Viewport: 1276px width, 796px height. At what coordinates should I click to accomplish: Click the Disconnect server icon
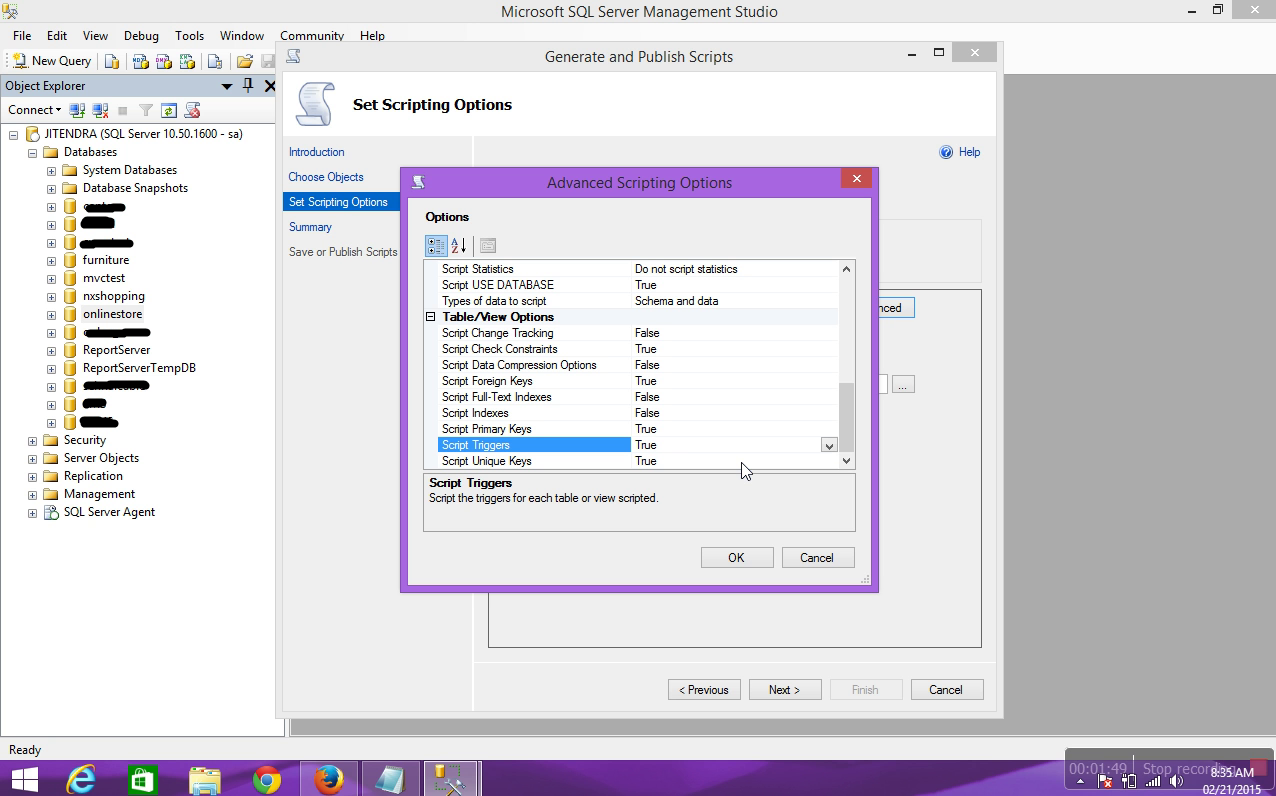click(x=100, y=110)
